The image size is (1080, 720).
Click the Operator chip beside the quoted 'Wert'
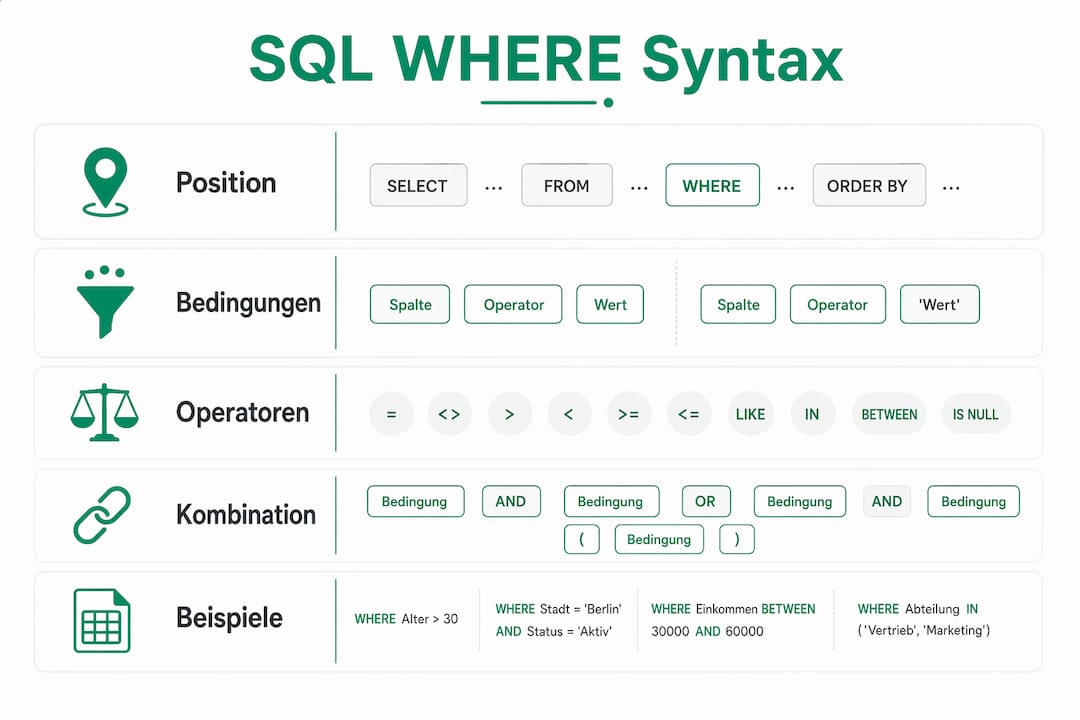click(838, 305)
